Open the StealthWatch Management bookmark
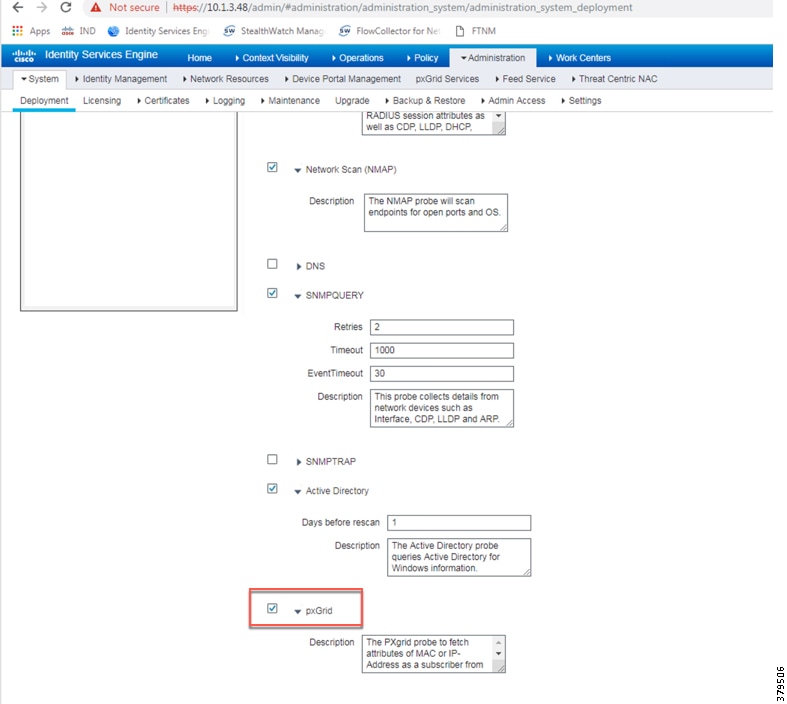This screenshot has height=704, width=787. [x=274, y=31]
